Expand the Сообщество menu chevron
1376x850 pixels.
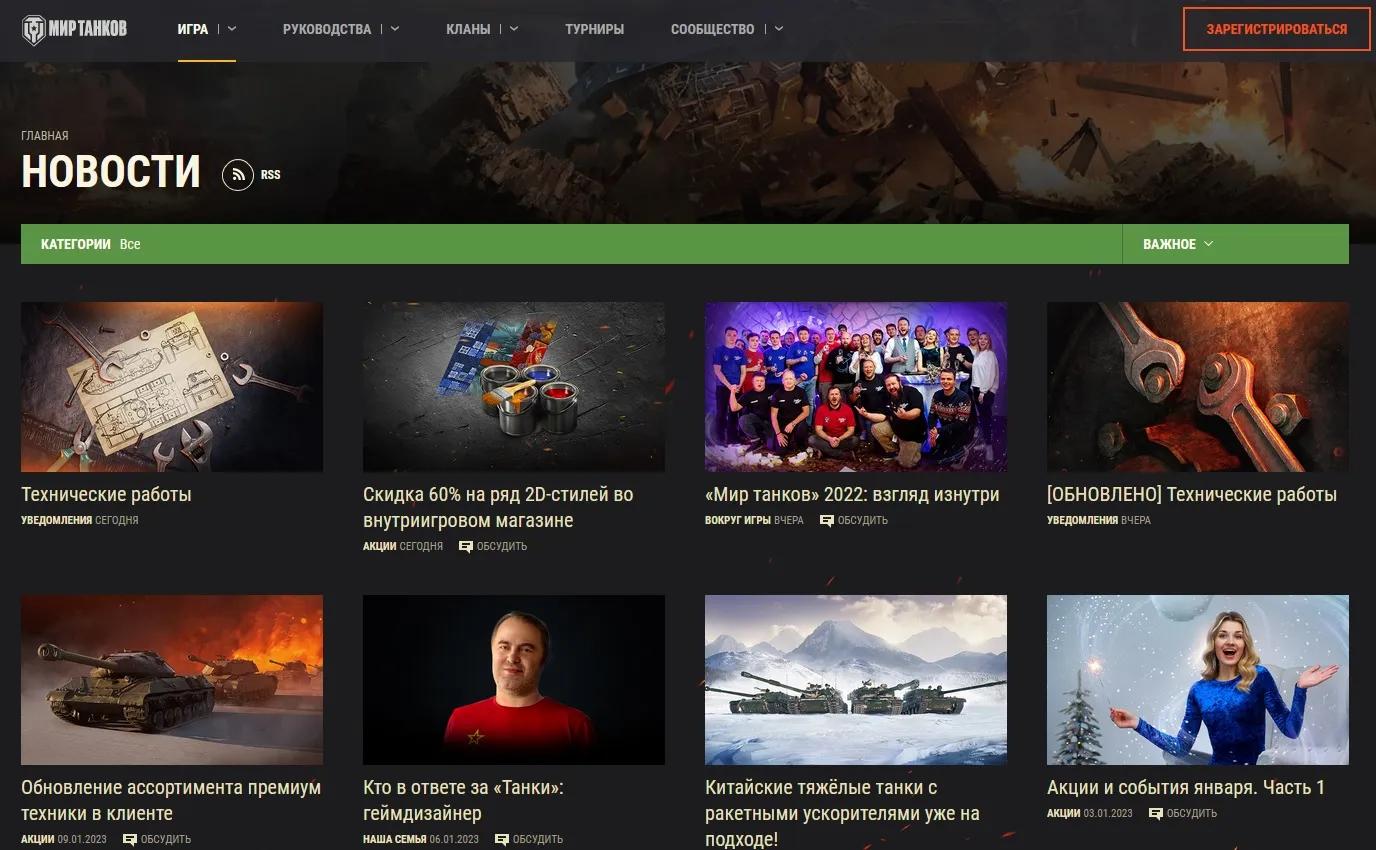pos(778,29)
